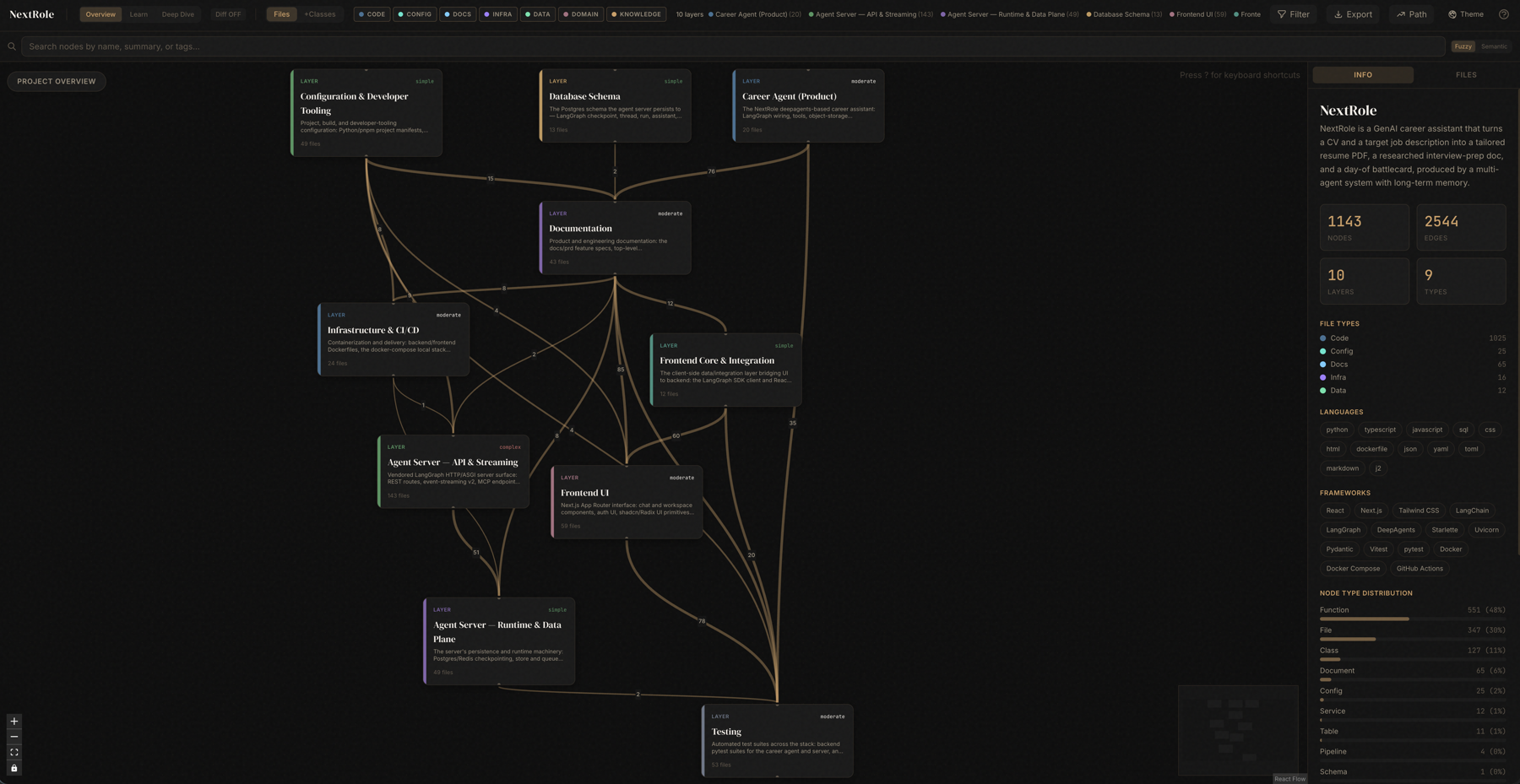Enable the +Classes view option
Screen dimensions: 1520x784
click(x=320, y=14)
